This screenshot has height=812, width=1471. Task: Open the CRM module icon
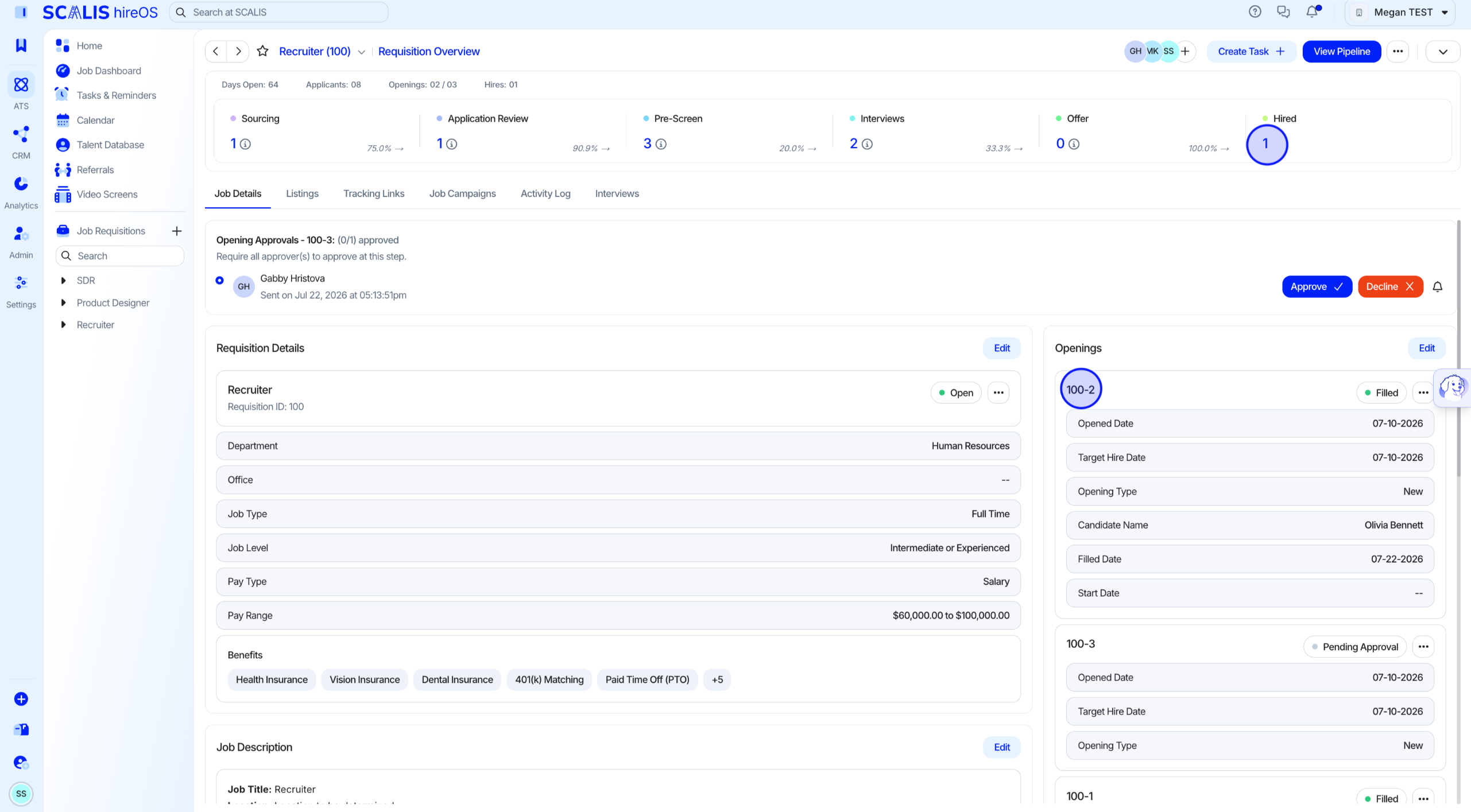pos(21,134)
